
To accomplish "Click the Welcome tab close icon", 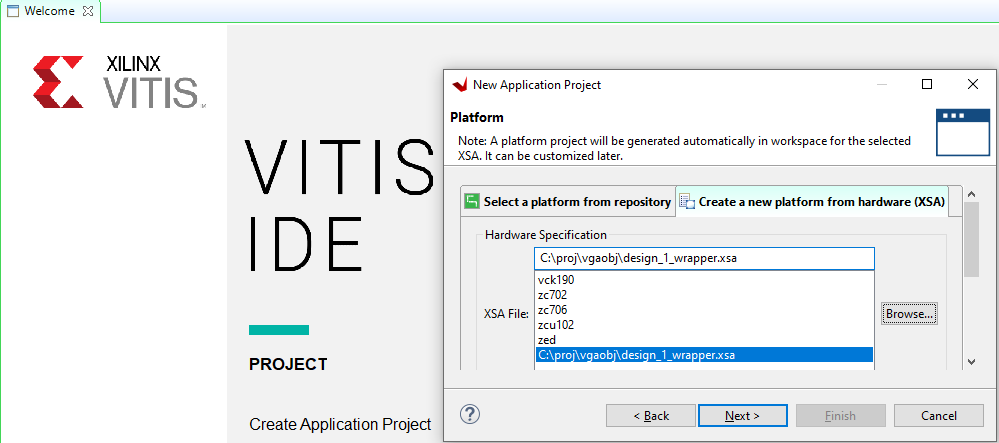I will pos(87,12).
